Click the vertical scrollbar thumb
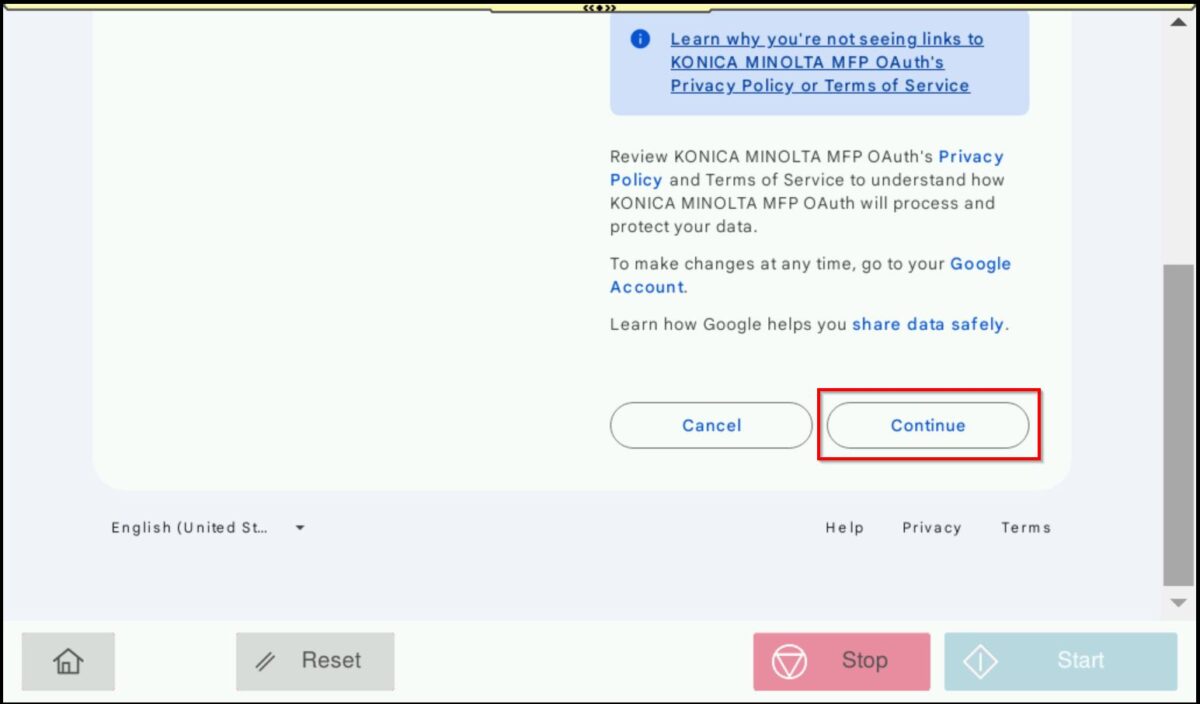 (1178, 425)
